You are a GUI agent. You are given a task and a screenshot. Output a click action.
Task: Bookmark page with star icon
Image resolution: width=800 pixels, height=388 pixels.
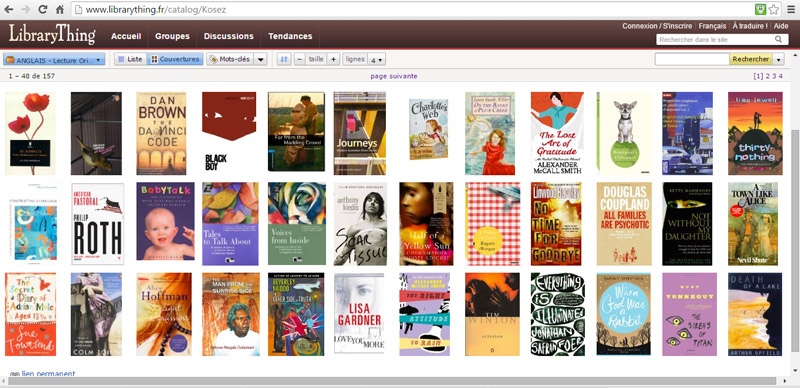click(x=774, y=9)
